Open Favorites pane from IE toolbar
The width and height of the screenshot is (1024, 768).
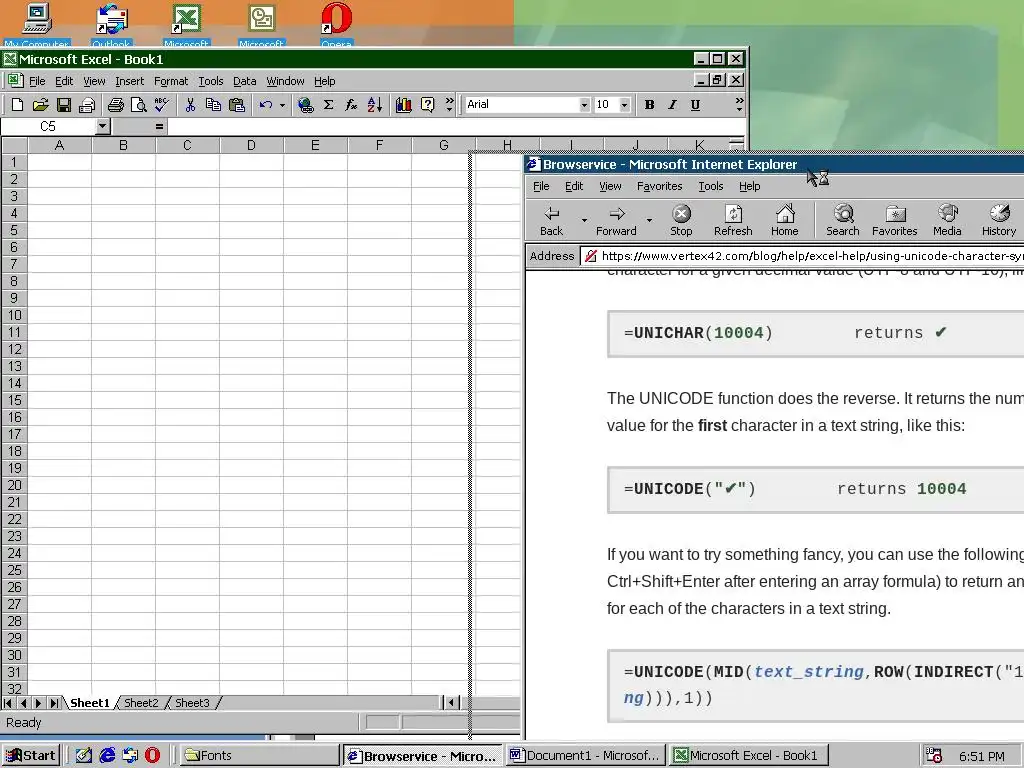tap(895, 221)
